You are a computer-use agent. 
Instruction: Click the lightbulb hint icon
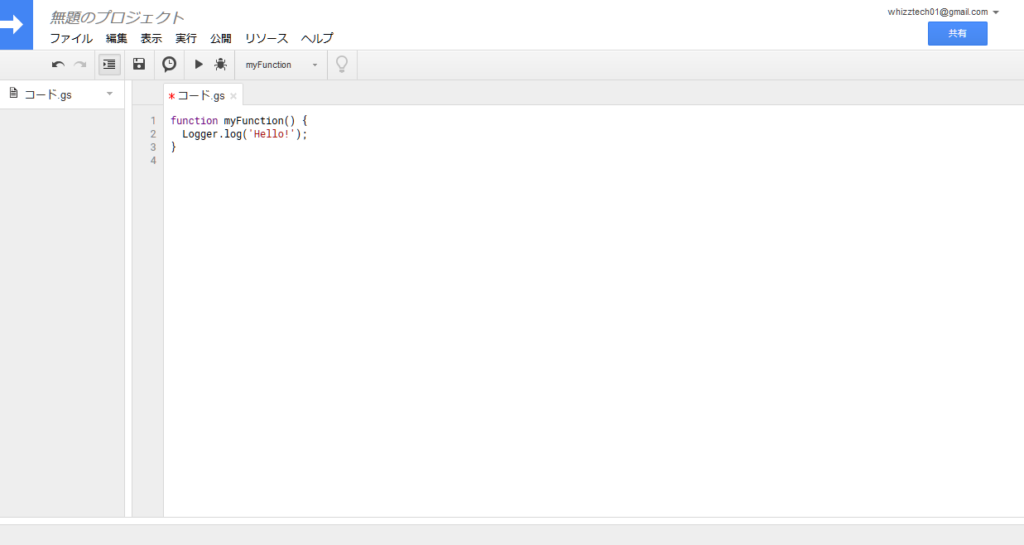click(341, 64)
